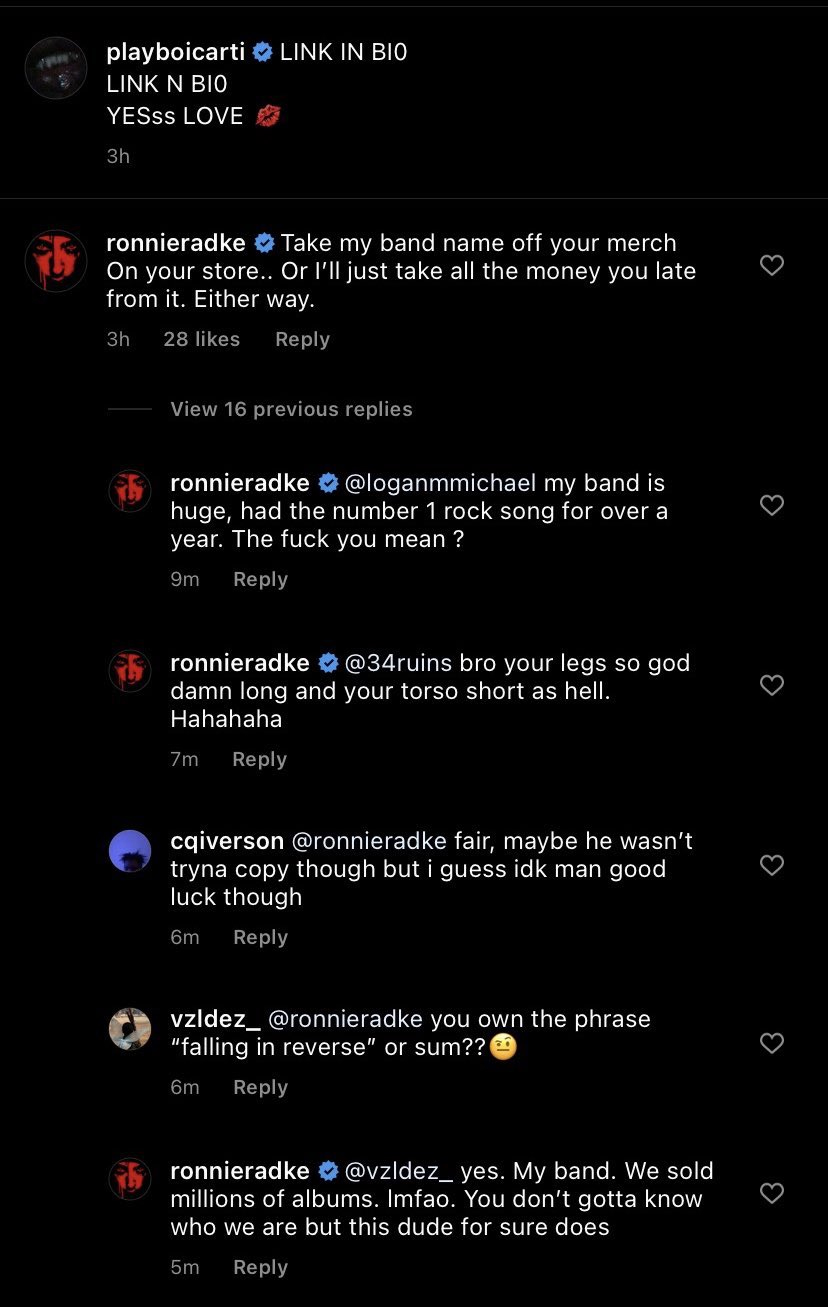The height and width of the screenshot is (1307, 828).
Task: Tap heart on vzldez_'s comment
Action: pyautogui.click(x=771, y=1043)
